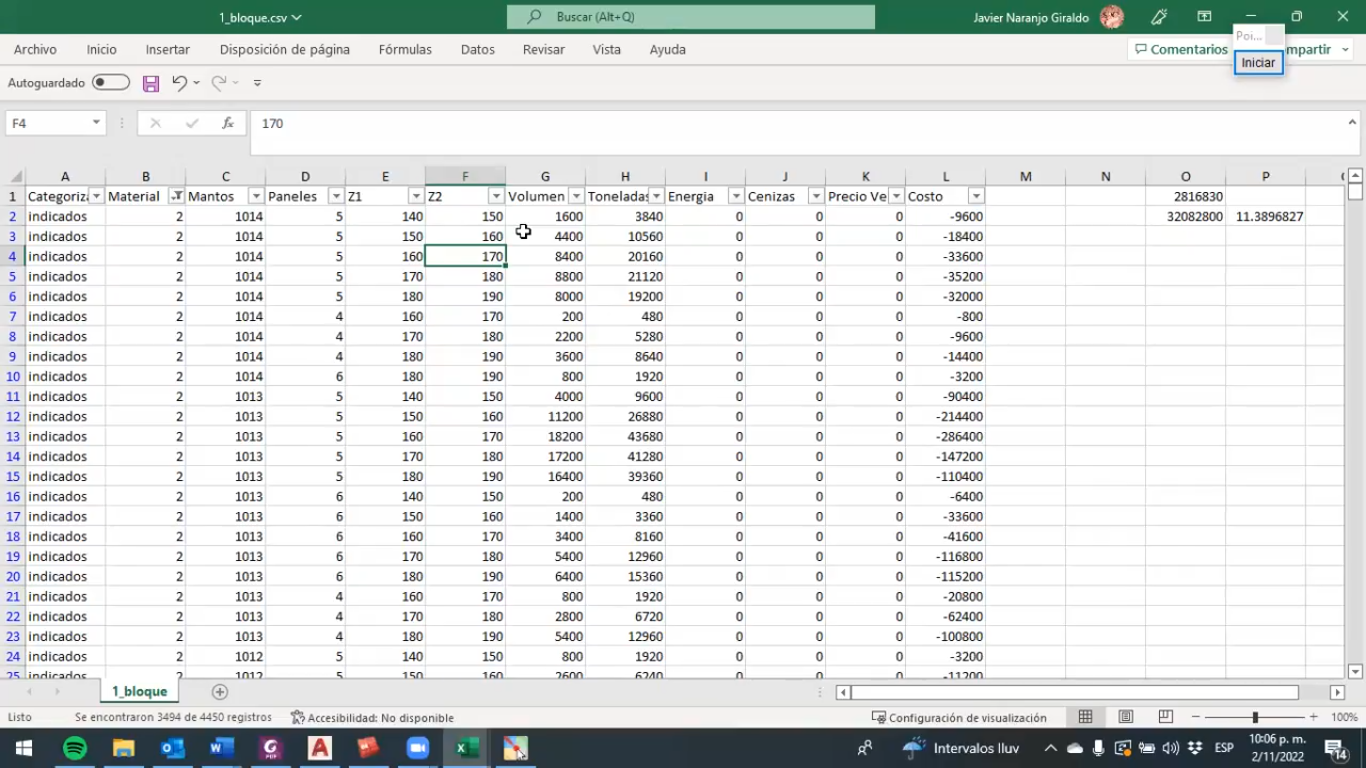The height and width of the screenshot is (768, 1366).
Task: Open the Customize Quick Access Toolbar arrow
Action: (257, 83)
